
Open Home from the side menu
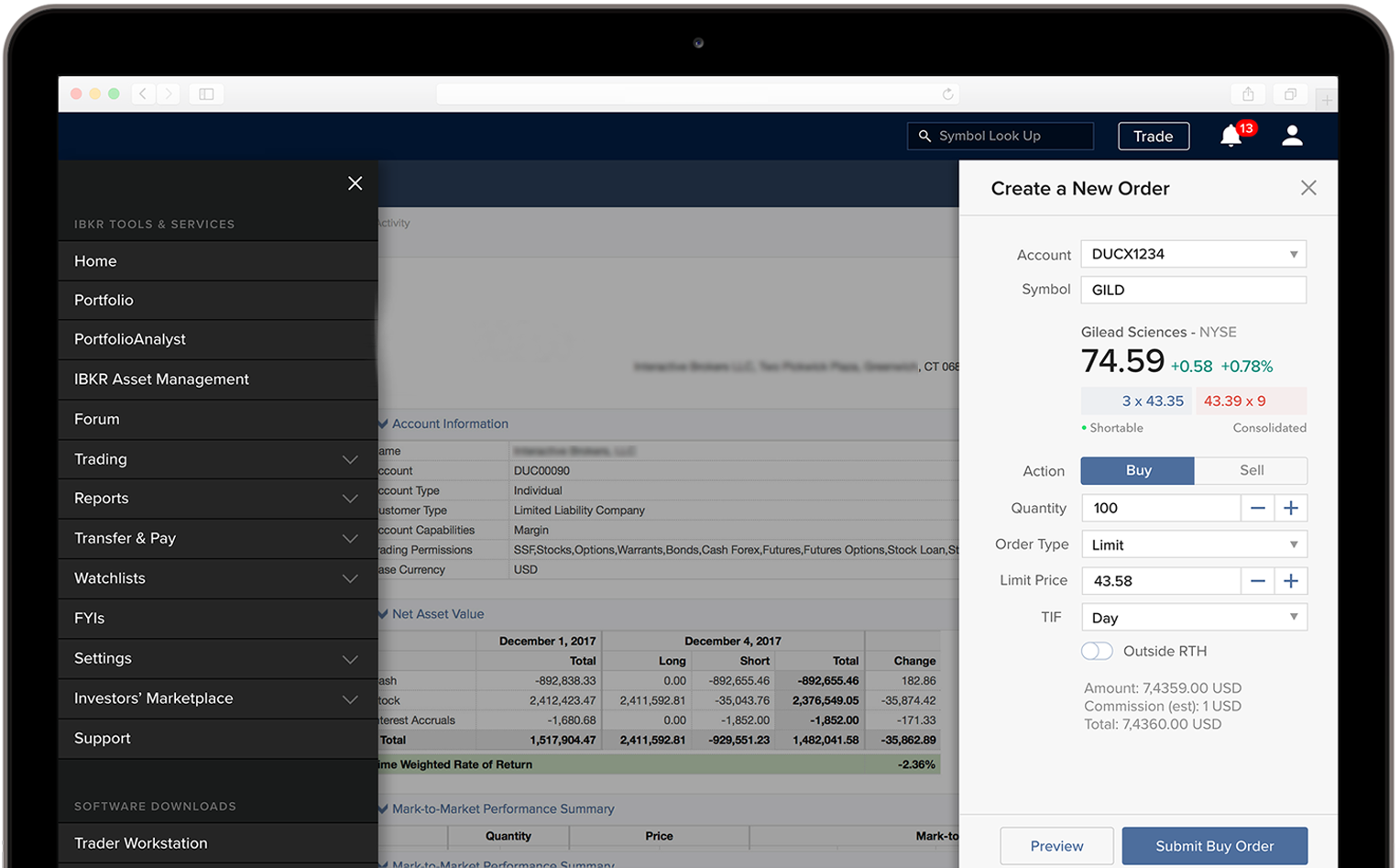click(x=218, y=261)
